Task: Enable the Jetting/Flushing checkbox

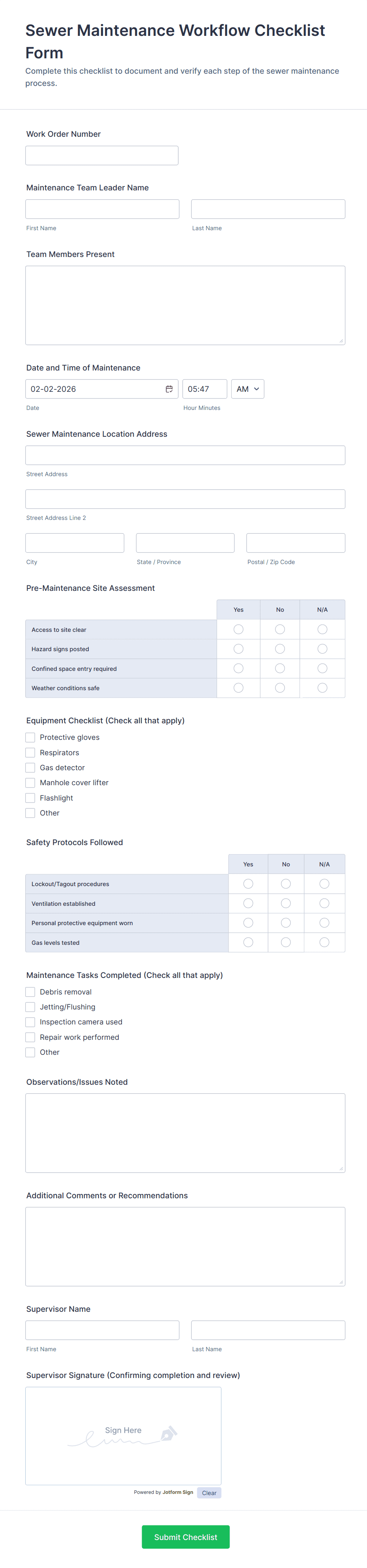Action: (x=30, y=1007)
